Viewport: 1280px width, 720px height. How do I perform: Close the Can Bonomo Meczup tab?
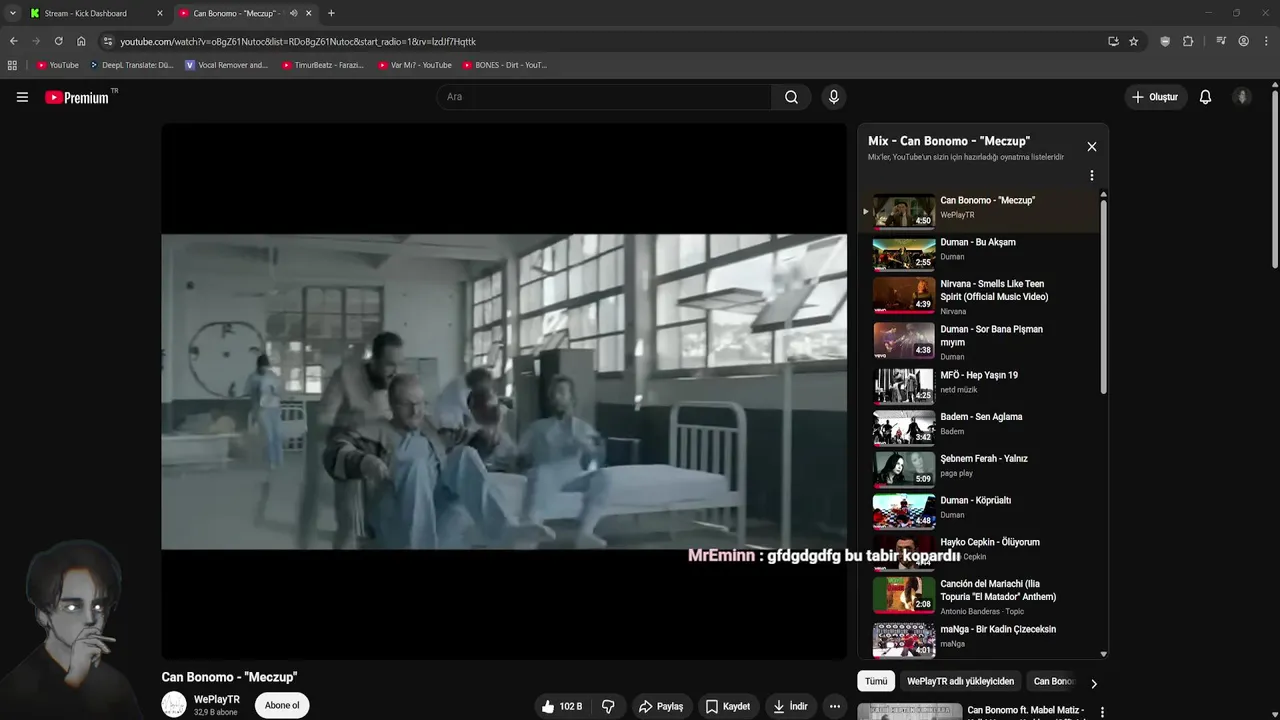(308, 13)
